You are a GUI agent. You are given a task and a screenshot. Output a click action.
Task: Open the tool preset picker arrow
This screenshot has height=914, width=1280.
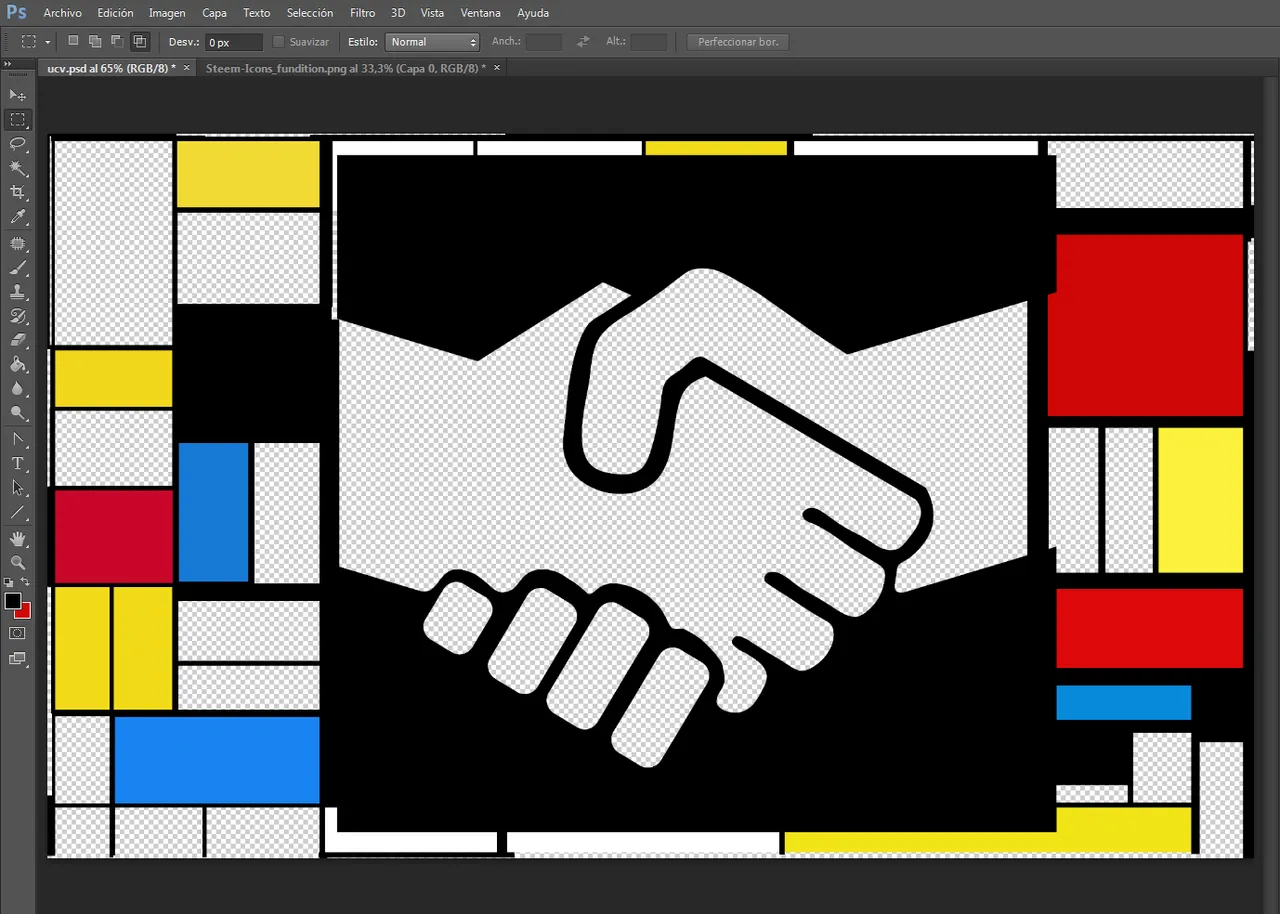(x=47, y=42)
